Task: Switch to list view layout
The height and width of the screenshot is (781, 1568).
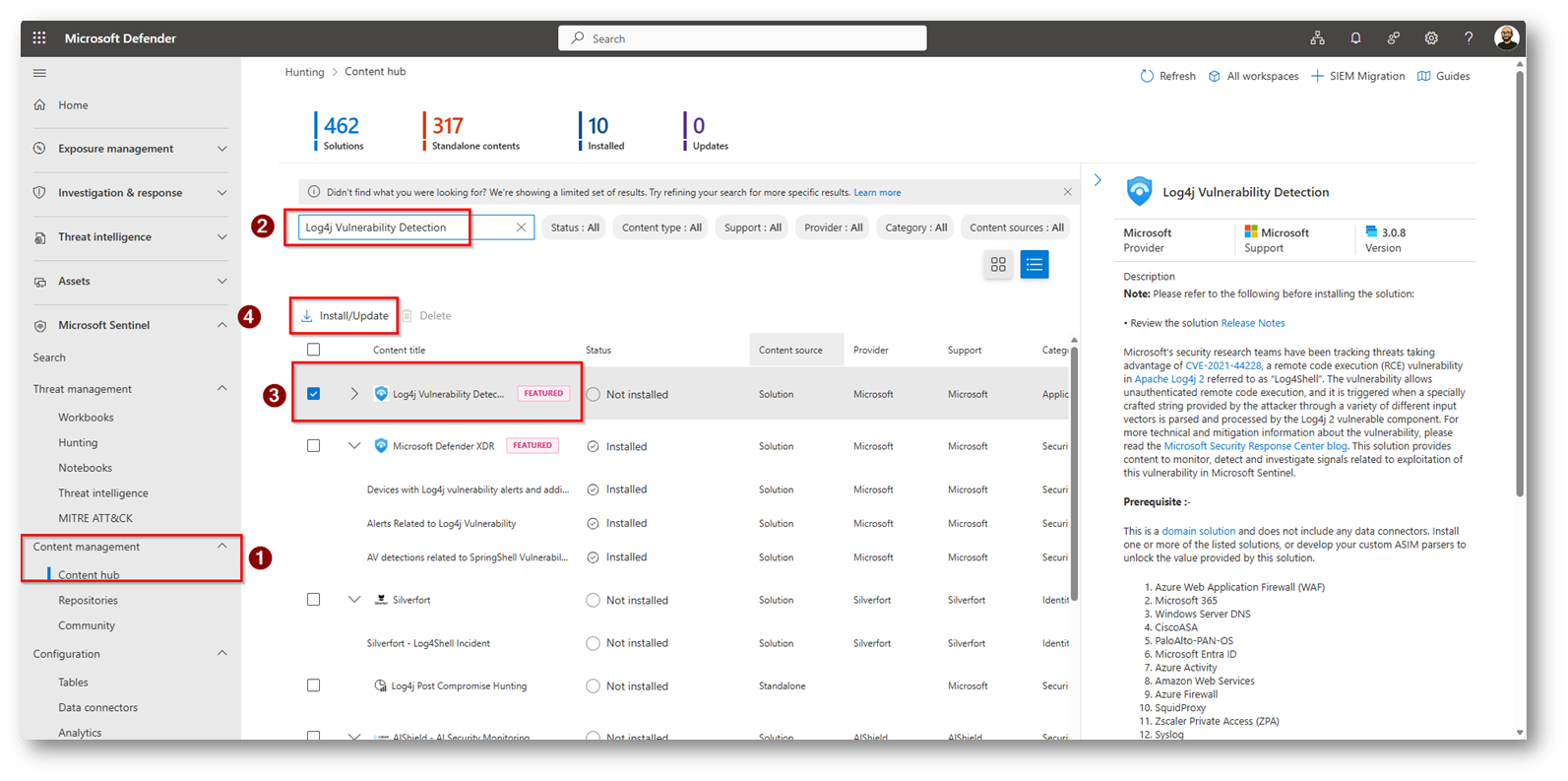Action: tap(1034, 265)
